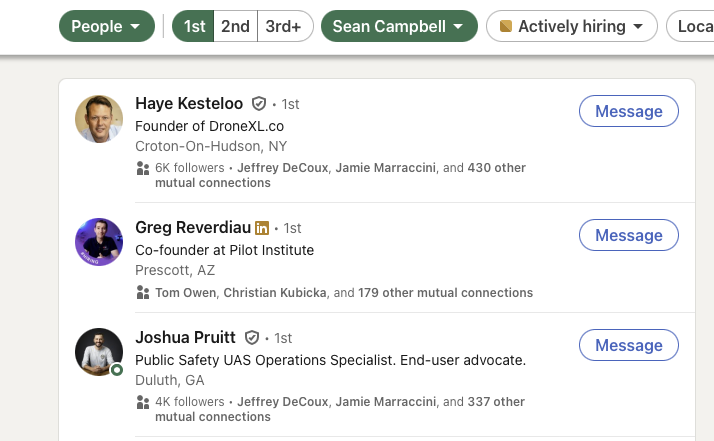Open Joshua Pruitt's profile name link
Image resolution: width=714 pixels, height=441 pixels.
[x=185, y=337]
